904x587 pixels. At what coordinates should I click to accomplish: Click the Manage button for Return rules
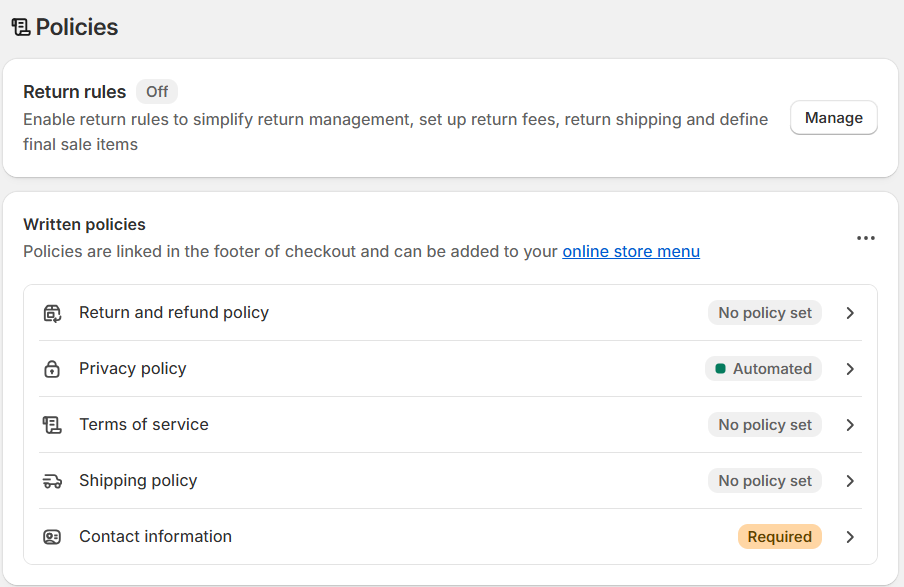[x=833, y=117]
